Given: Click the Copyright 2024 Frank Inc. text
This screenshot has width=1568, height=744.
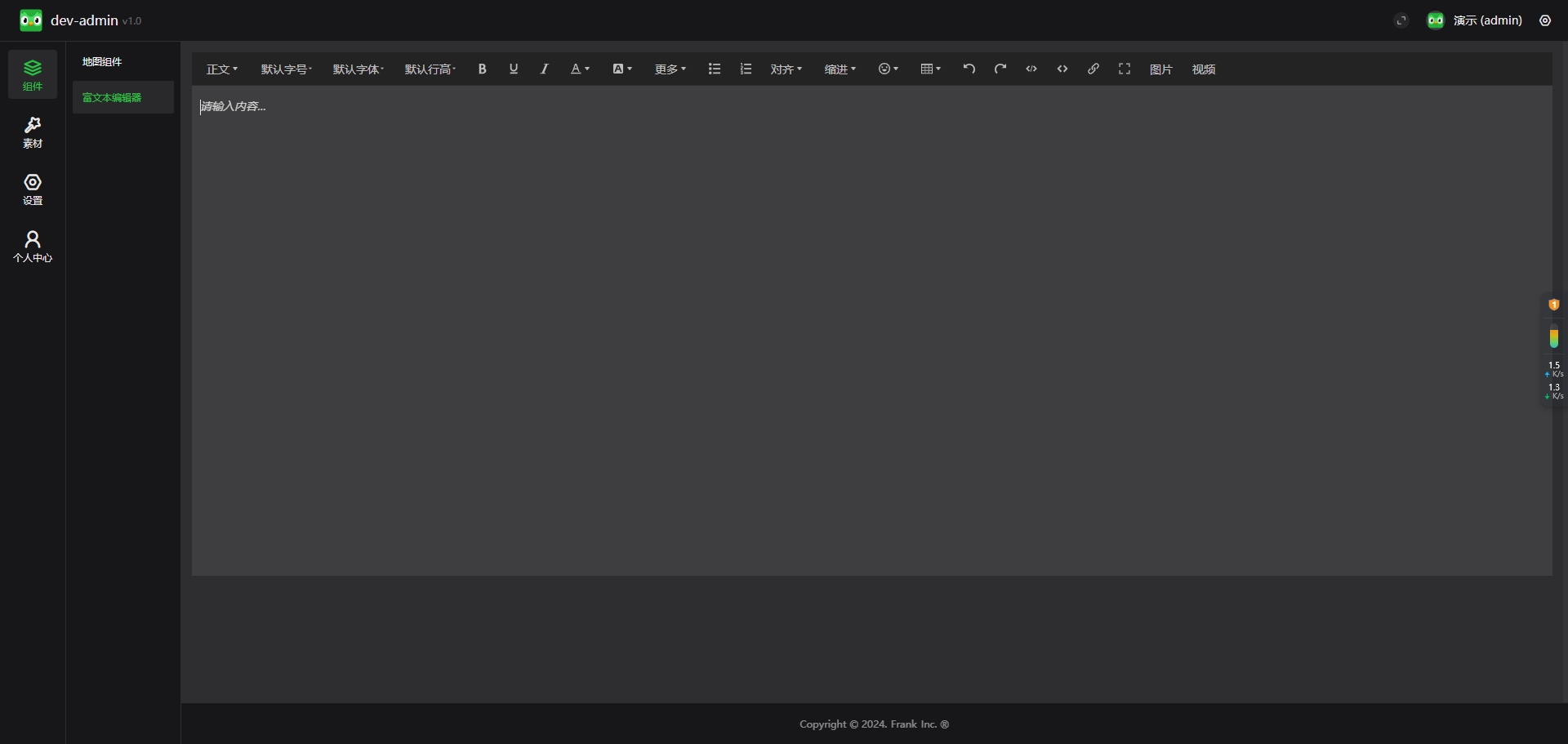Looking at the screenshot, I should click(874, 724).
